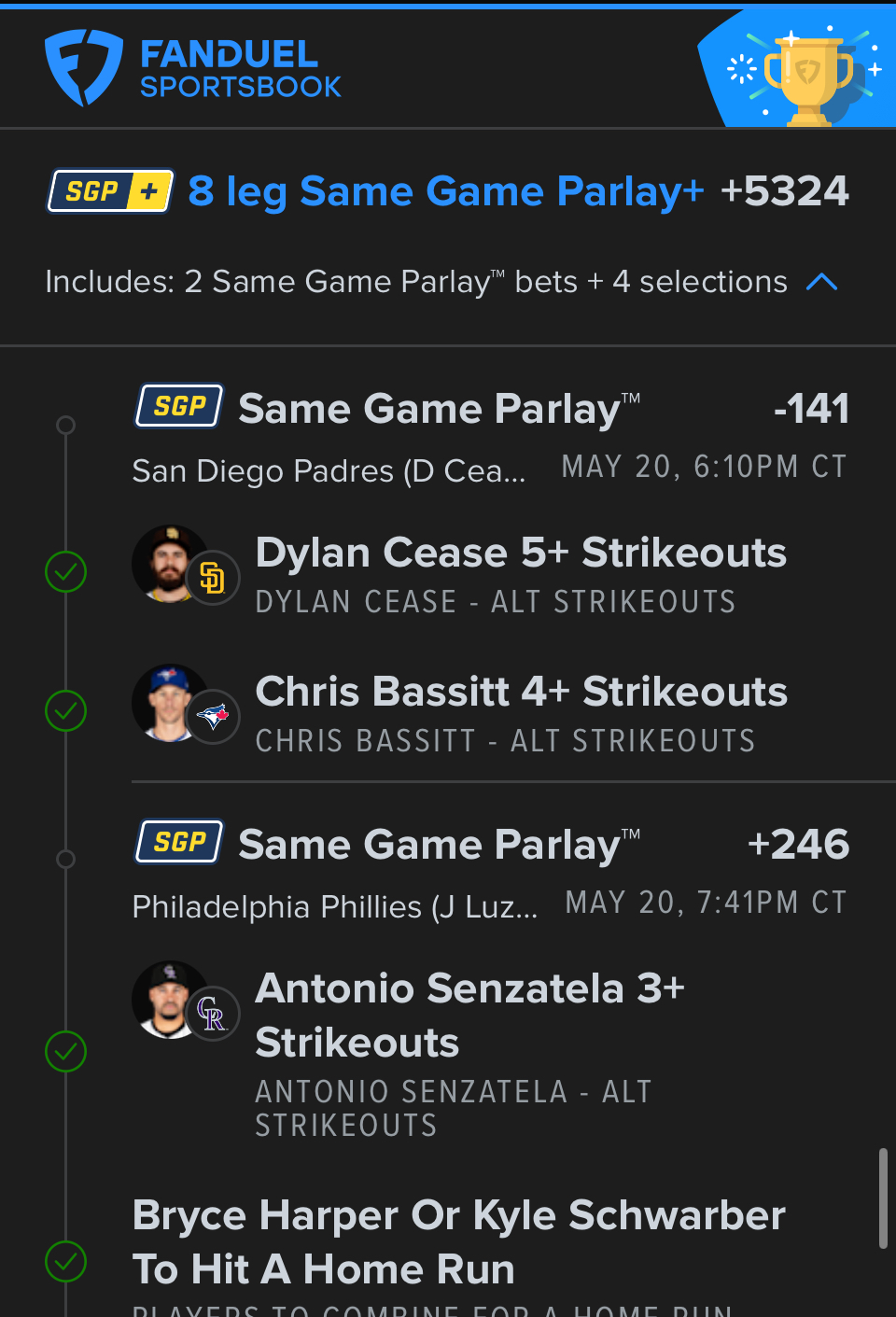Tap the Toronto Blue Jays team logo
Screen dimensions: 896x1317
(213, 718)
